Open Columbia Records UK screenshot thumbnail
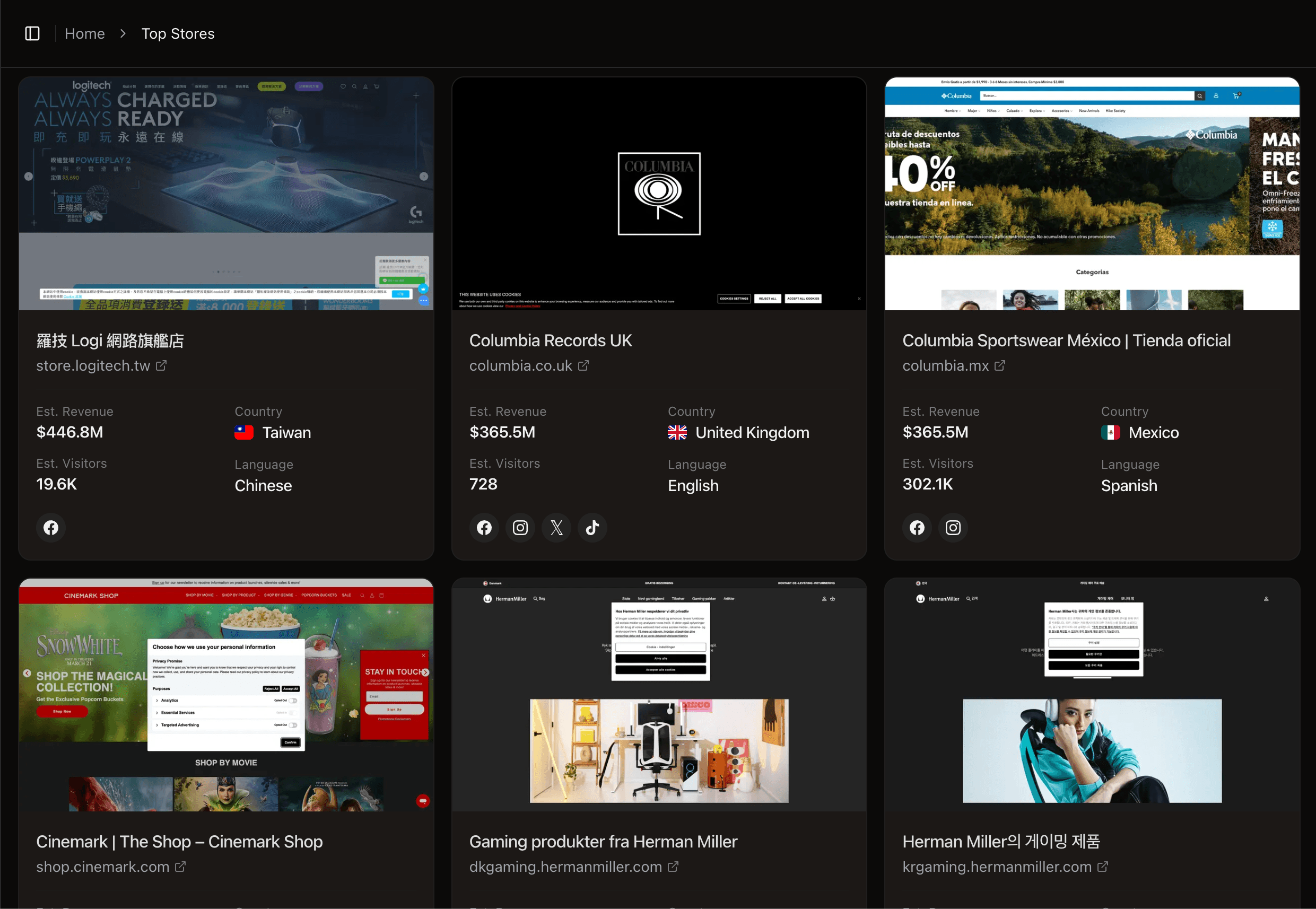 pyautogui.click(x=659, y=194)
